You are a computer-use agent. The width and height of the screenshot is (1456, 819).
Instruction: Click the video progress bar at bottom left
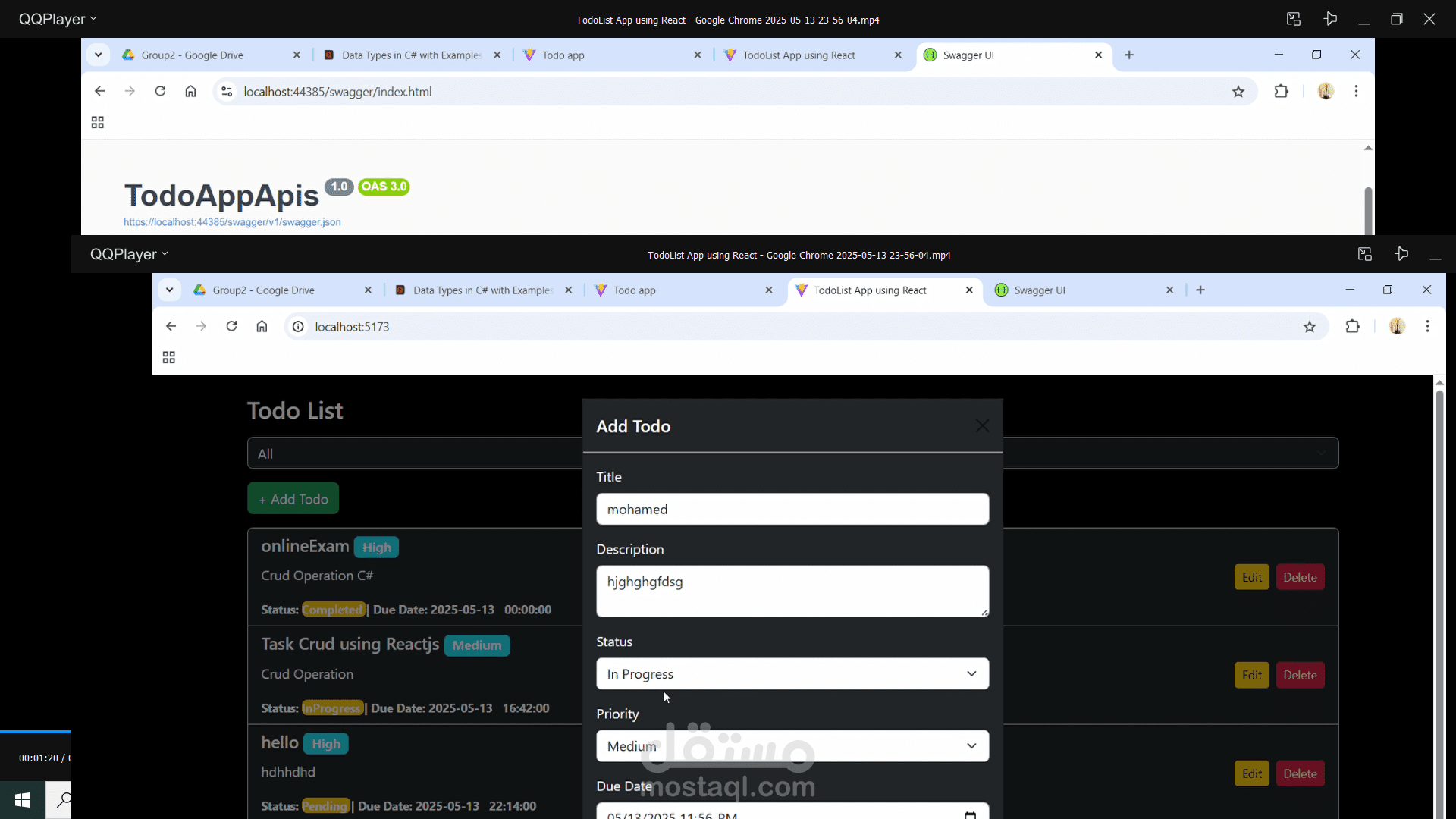pos(36,733)
